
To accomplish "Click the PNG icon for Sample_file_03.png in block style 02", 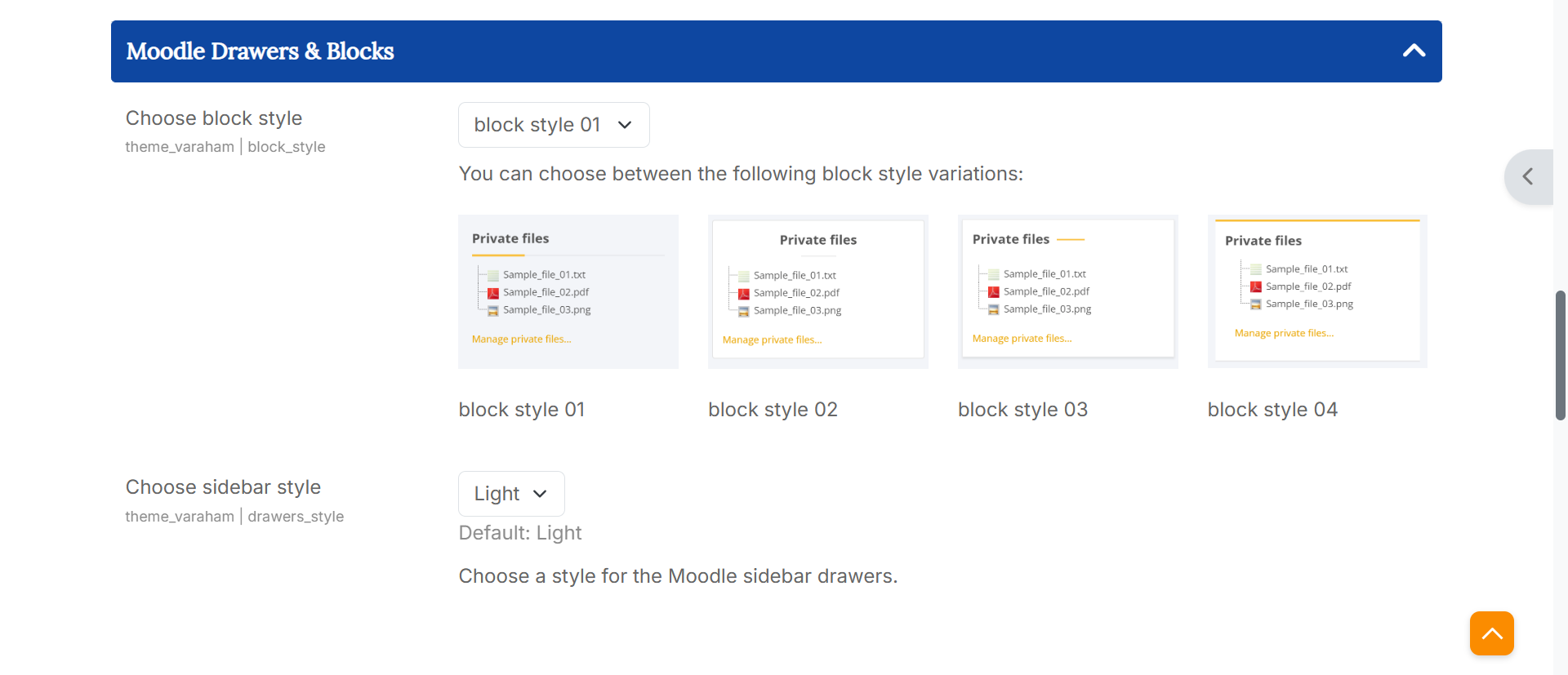I will [744, 311].
